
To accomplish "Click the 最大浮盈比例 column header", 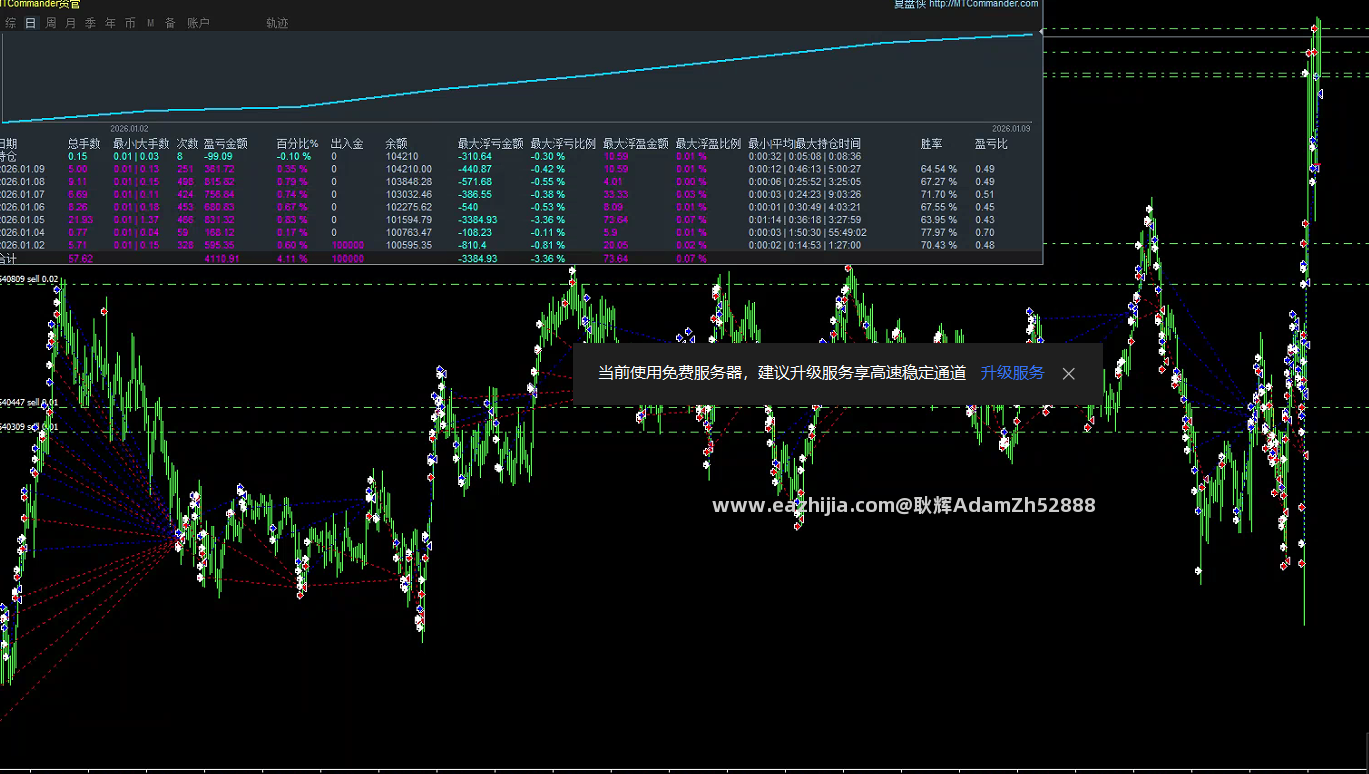I will coord(708,144).
